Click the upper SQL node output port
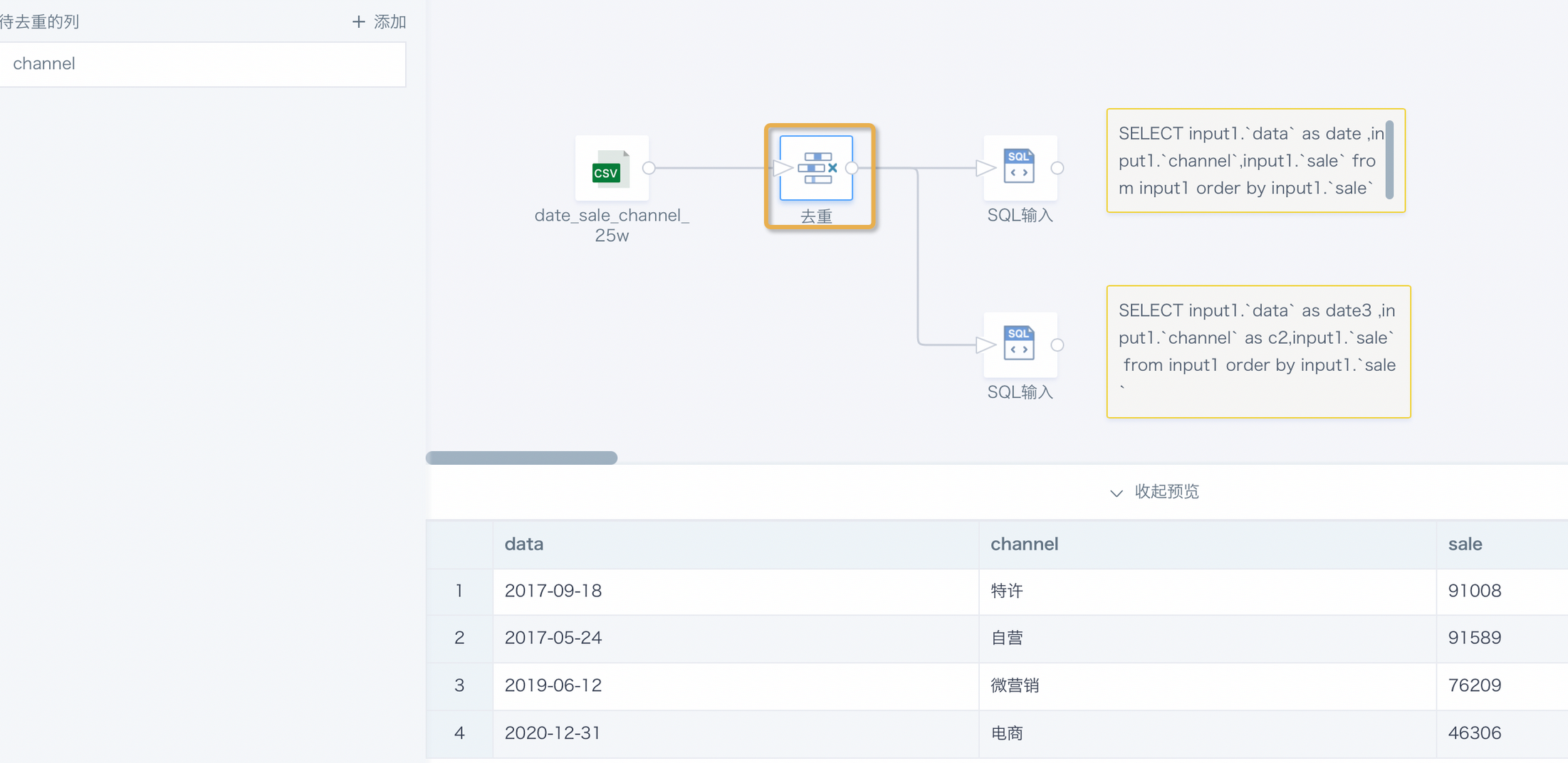Viewport: 1568px width, 763px height. click(x=1057, y=168)
